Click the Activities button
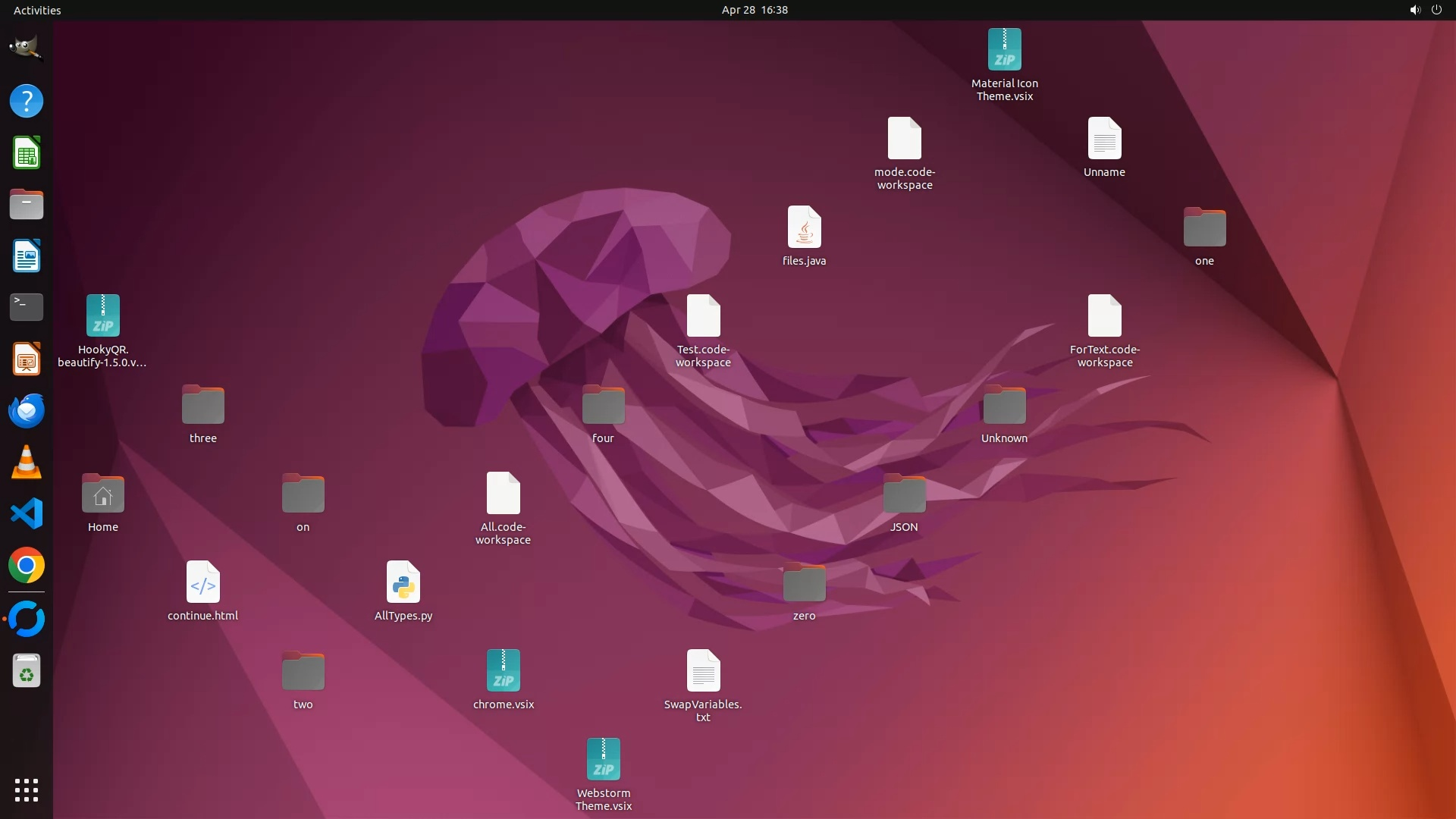This screenshot has height=819, width=1456. [x=37, y=10]
